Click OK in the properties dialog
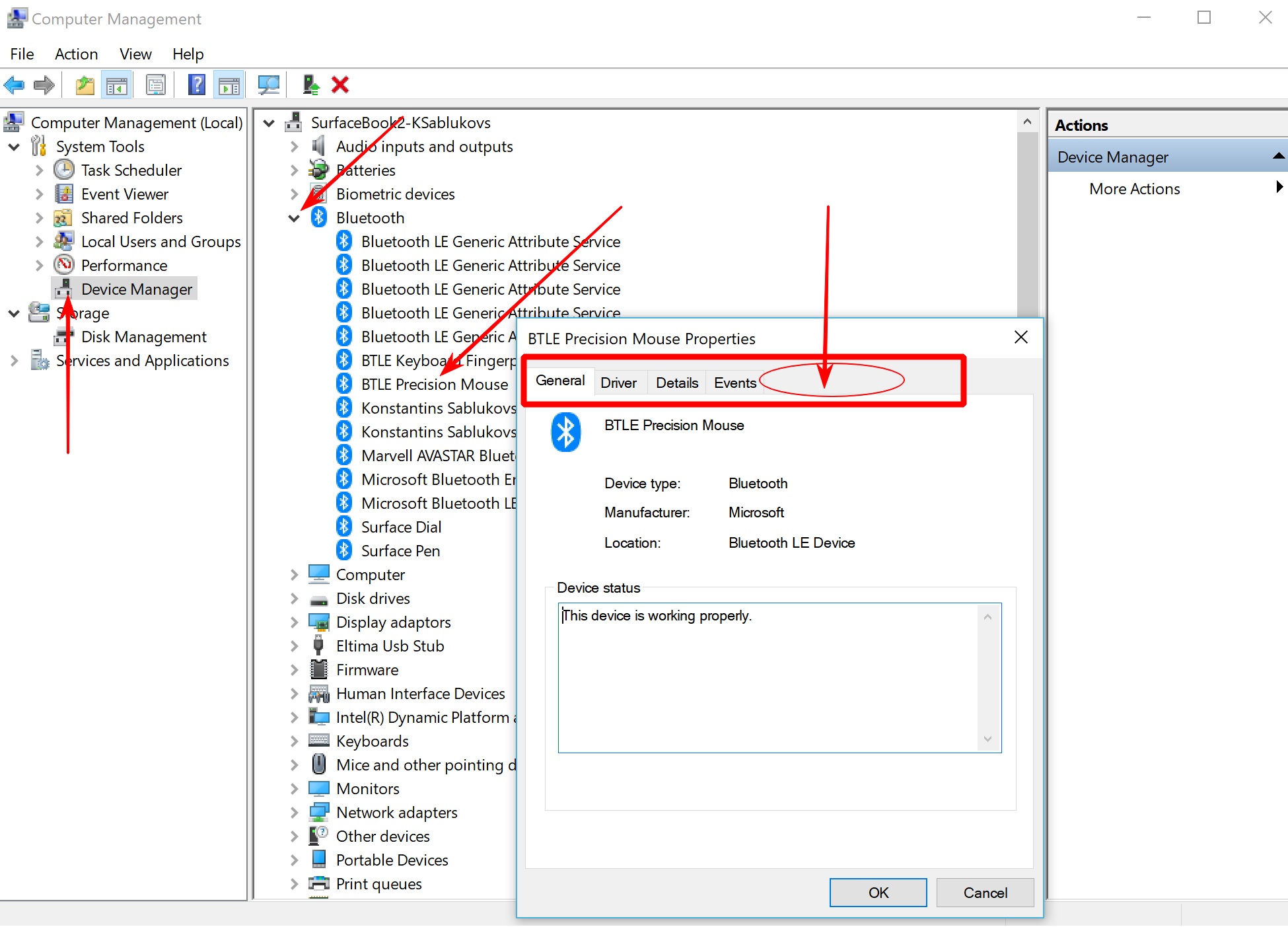 pyautogui.click(x=878, y=893)
